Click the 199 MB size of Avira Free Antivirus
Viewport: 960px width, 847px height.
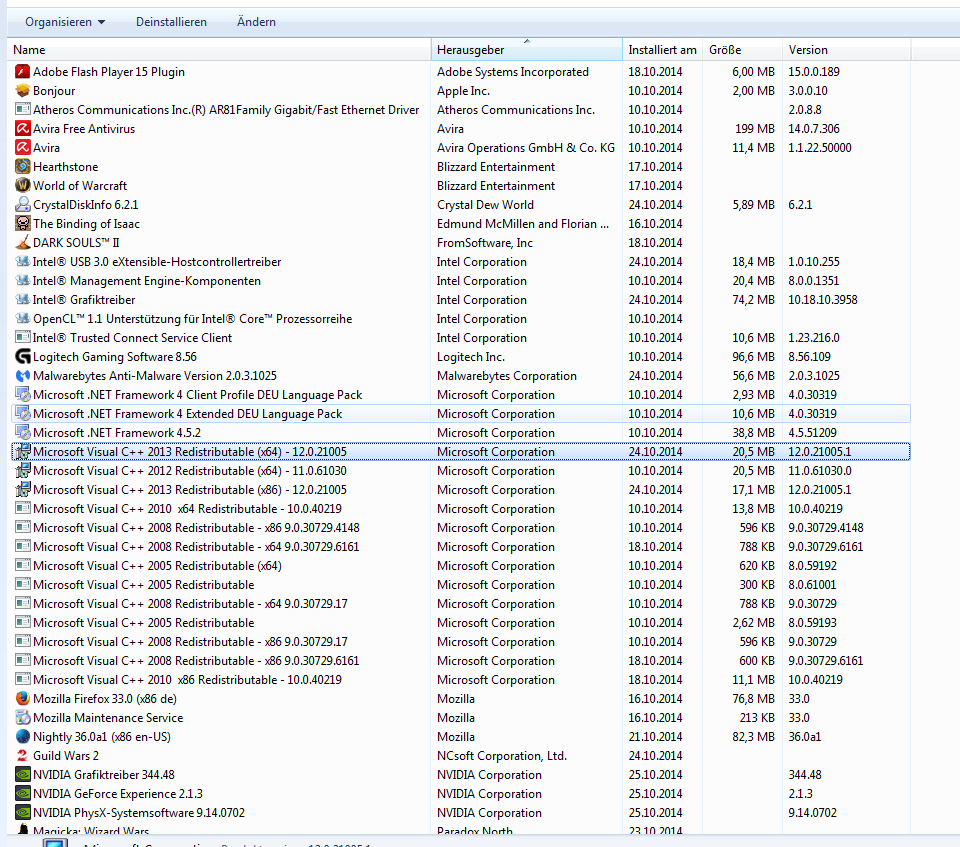coord(755,129)
